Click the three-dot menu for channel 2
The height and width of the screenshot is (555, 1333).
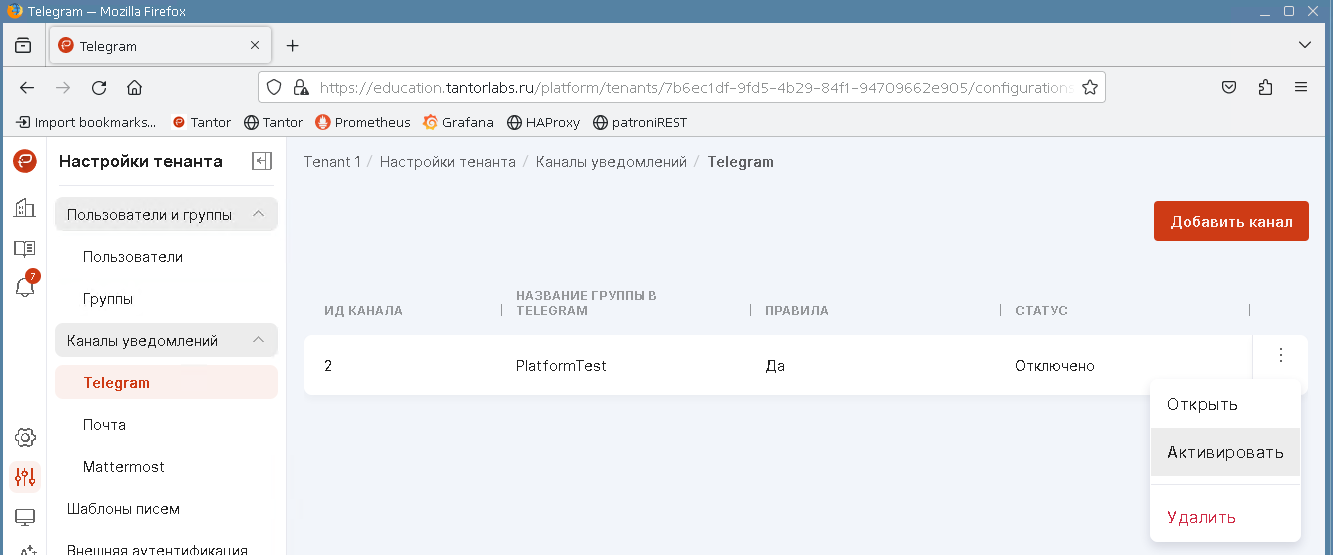[1280, 355]
